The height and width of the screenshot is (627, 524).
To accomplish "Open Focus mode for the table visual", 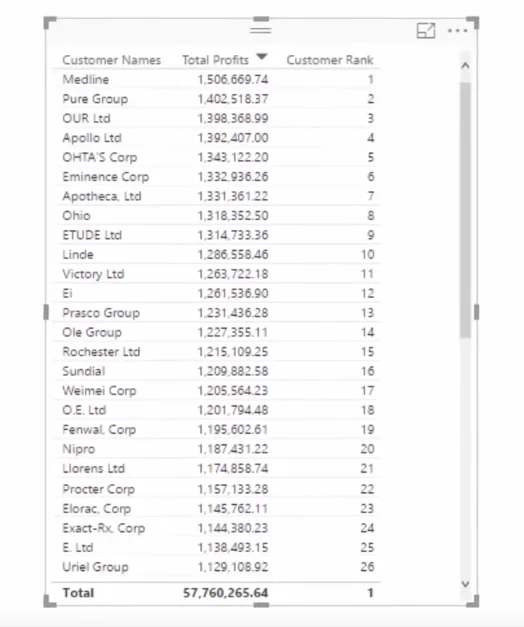I will coord(426,31).
